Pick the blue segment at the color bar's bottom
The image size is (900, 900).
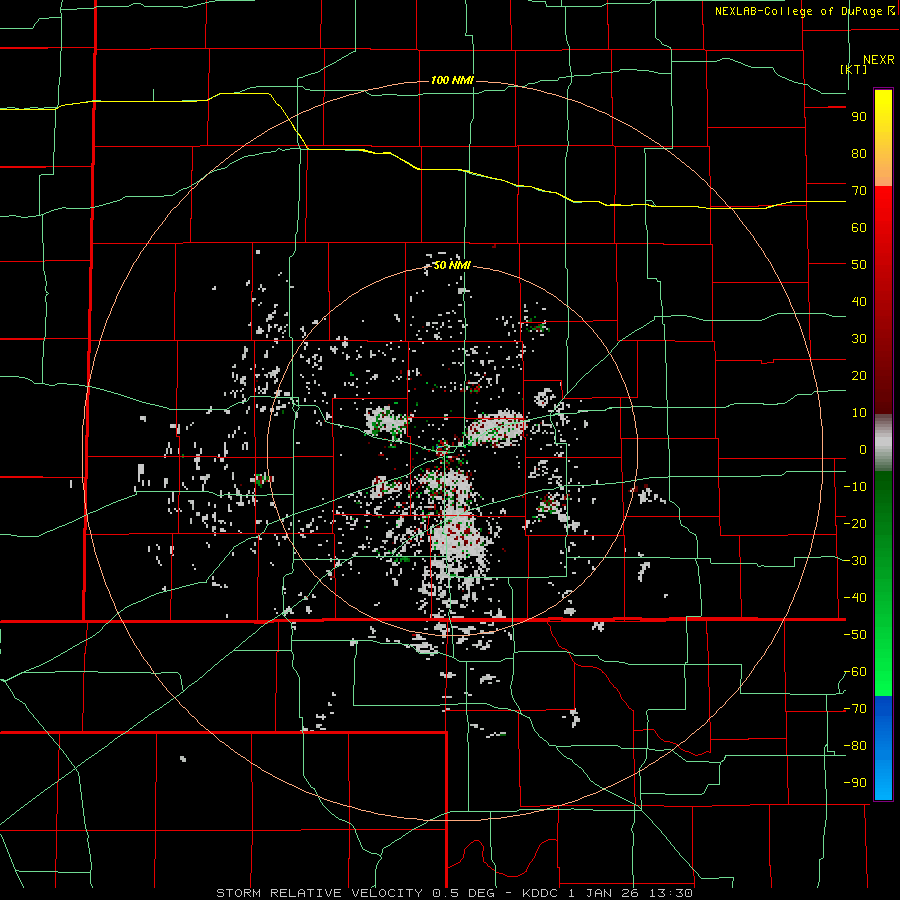pos(883,748)
